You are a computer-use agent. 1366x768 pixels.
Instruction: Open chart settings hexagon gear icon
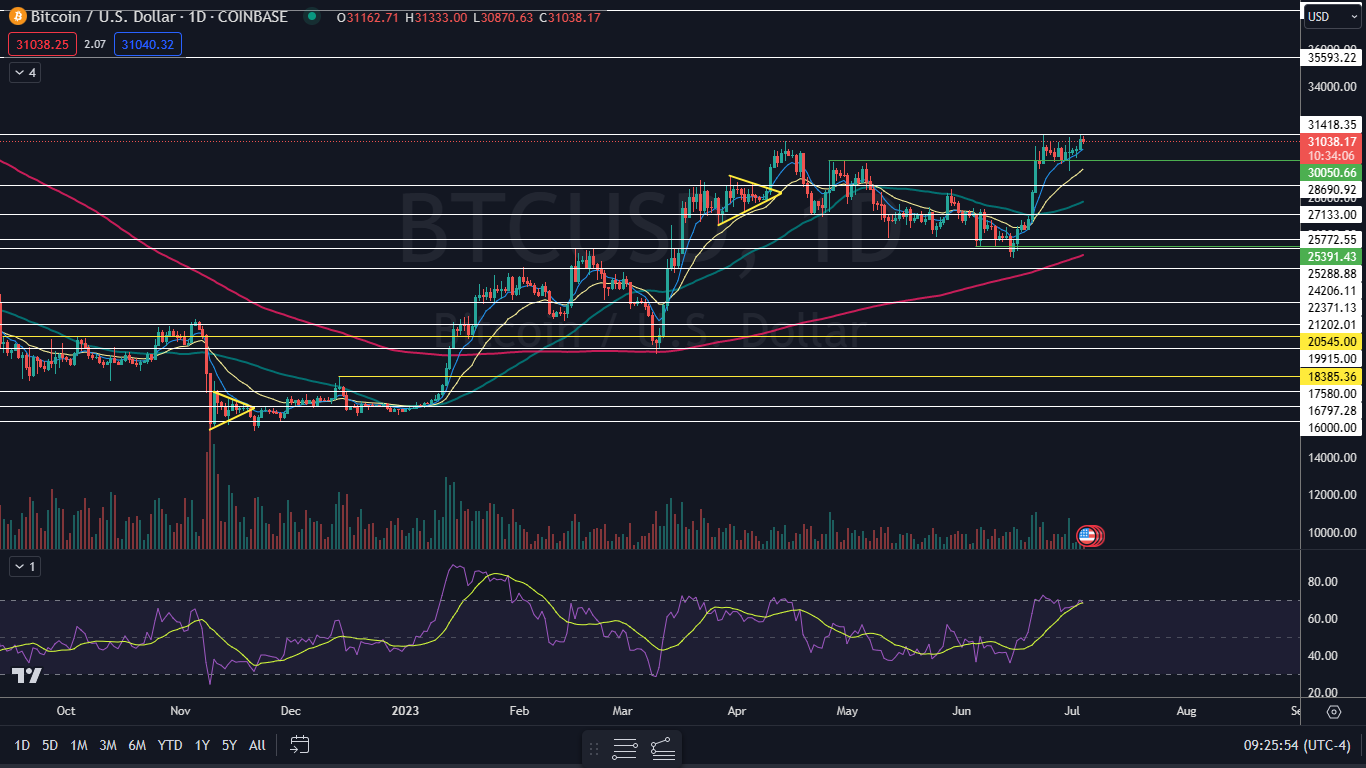click(1334, 712)
